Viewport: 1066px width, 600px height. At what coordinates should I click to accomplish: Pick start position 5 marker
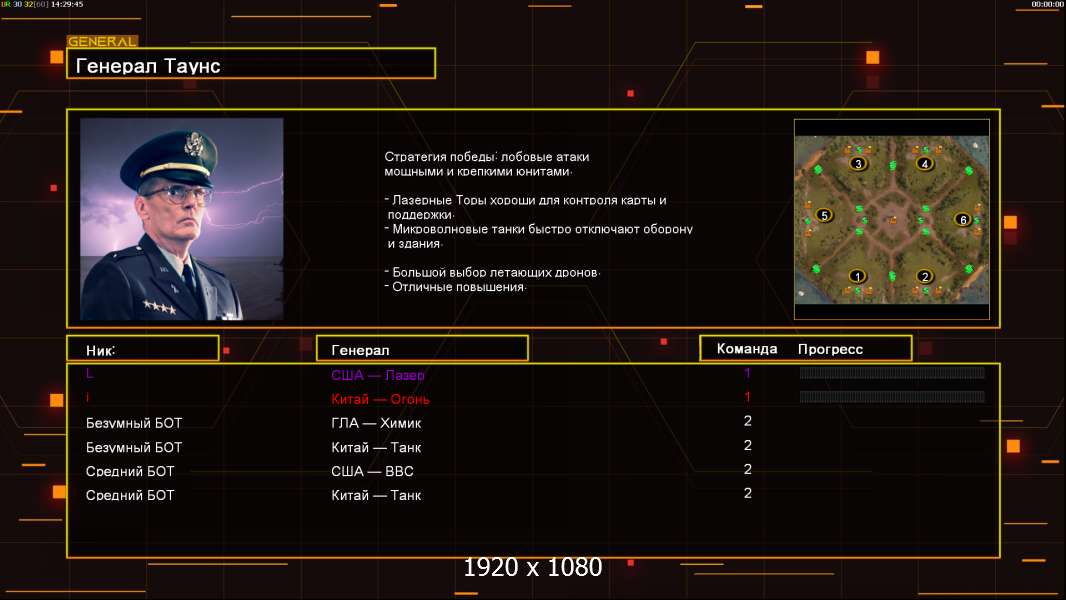(x=824, y=215)
